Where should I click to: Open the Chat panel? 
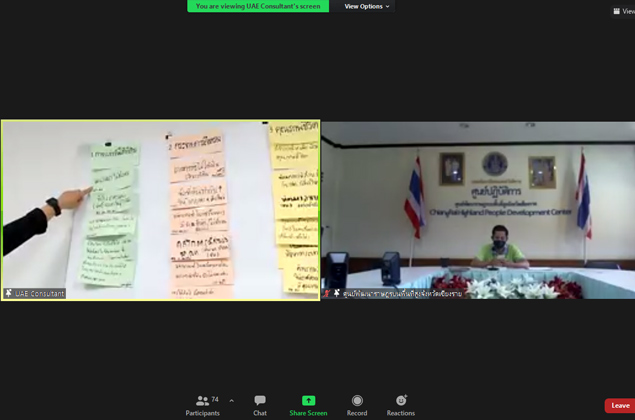[260, 405]
